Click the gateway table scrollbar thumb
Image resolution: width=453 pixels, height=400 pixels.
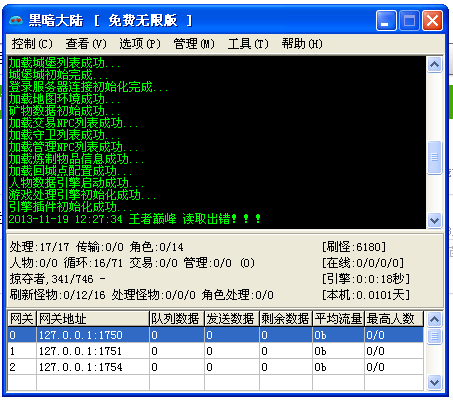(x=434, y=336)
